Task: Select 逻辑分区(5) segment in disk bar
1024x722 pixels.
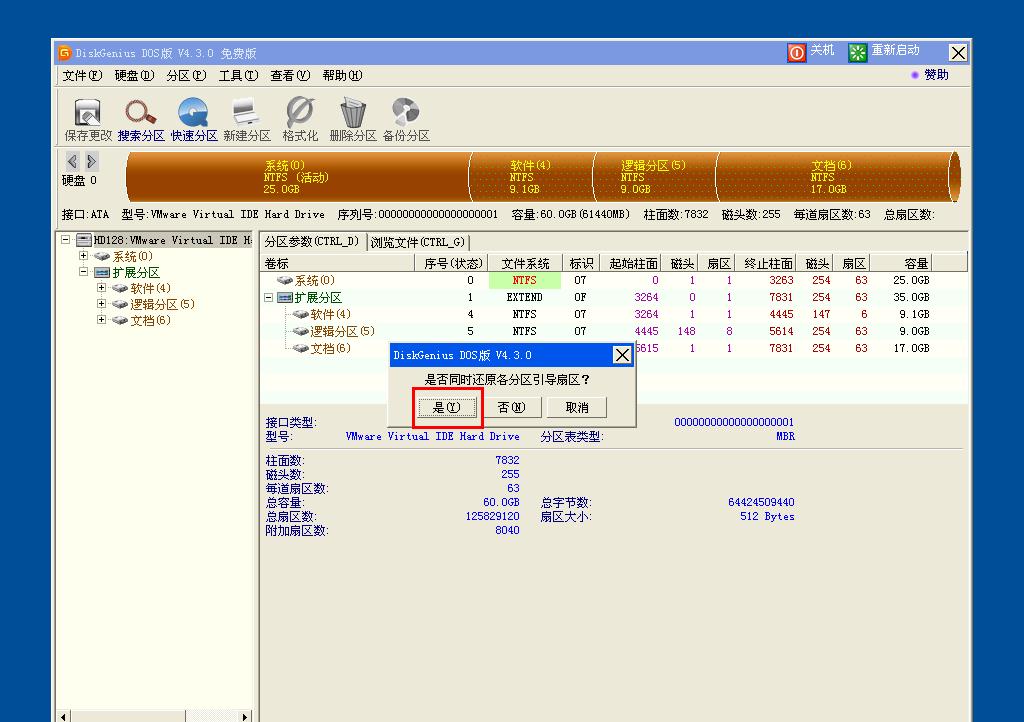Action: (654, 177)
